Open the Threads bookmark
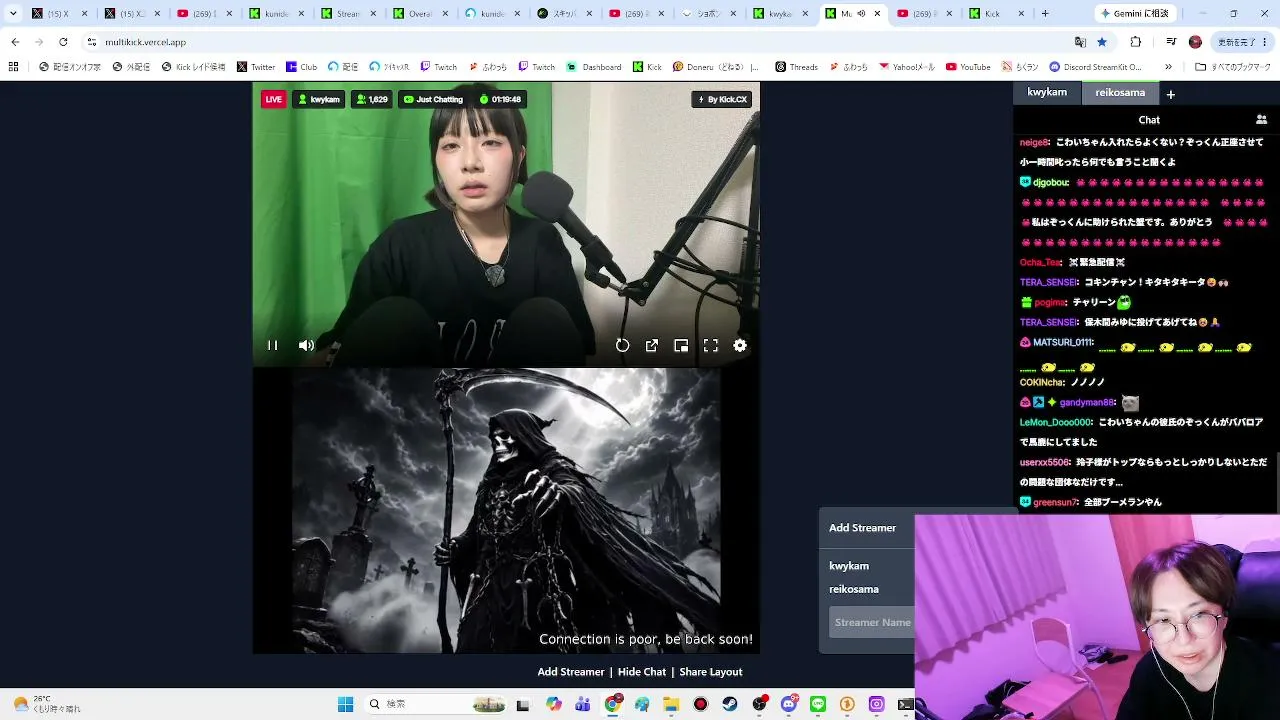The height and width of the screenshot is (720, 1280). (797, 67)
